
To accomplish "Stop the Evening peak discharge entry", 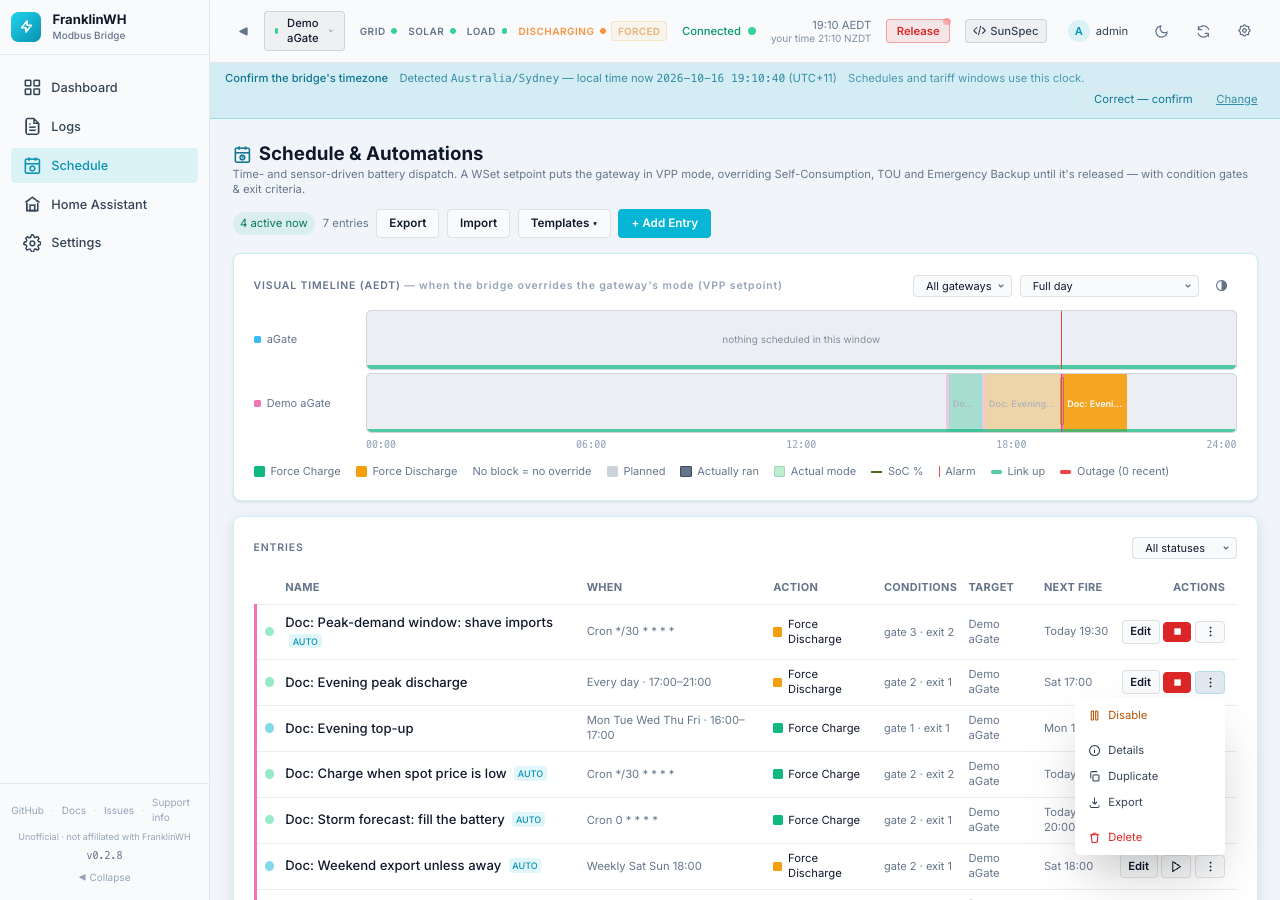I will (x=1177, y=683).
